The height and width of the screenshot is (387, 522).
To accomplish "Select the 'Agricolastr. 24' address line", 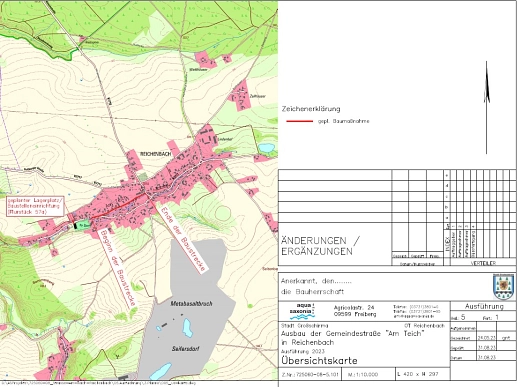I will tap(354, 307).
